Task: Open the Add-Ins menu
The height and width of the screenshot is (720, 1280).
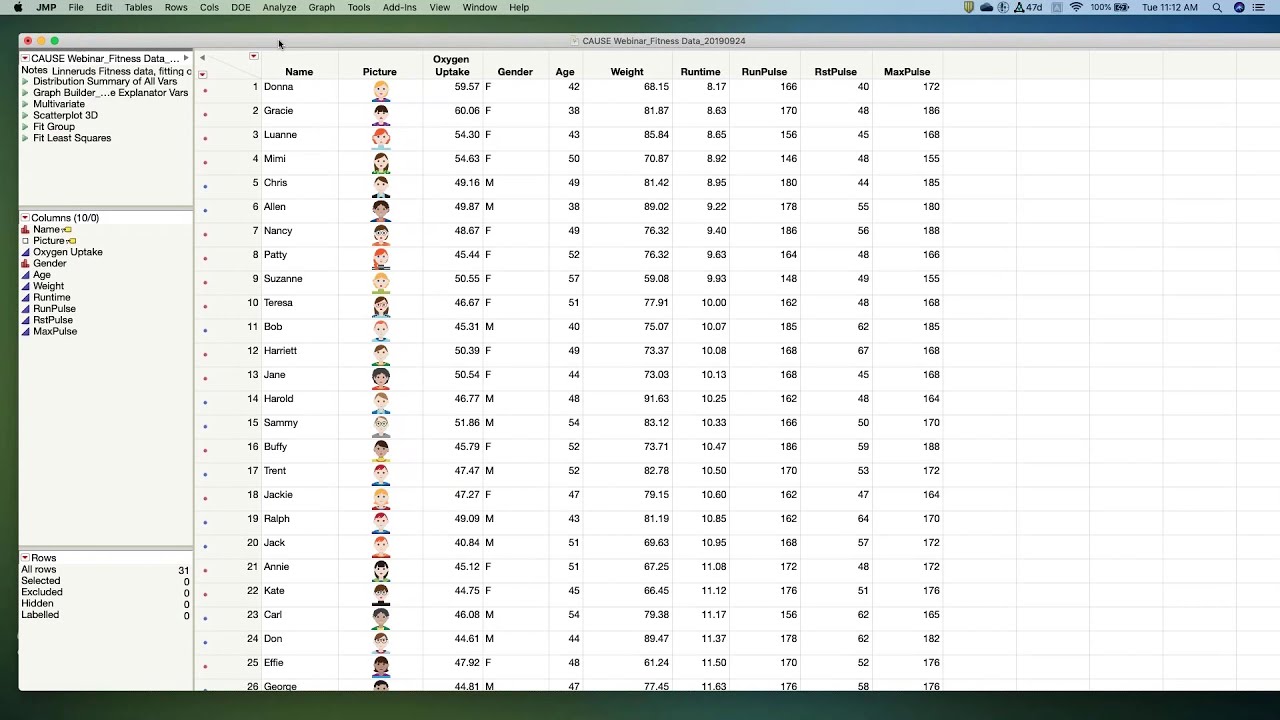Action: coord(400,7)
